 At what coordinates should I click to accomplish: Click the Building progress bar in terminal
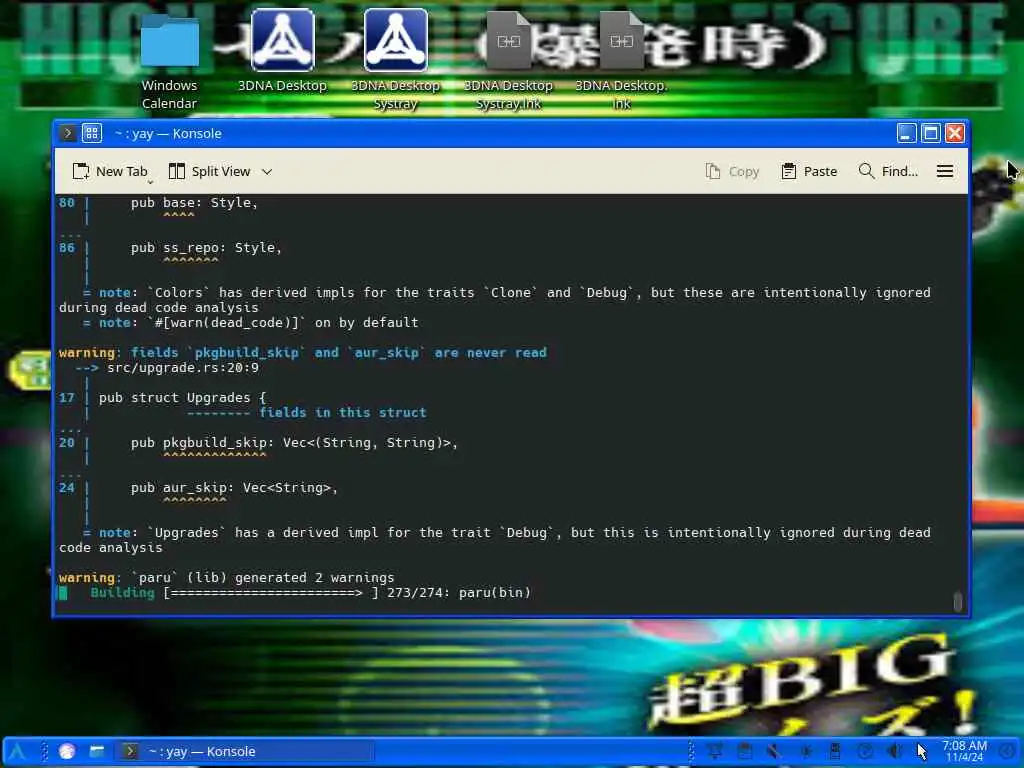tap(270, 593)
